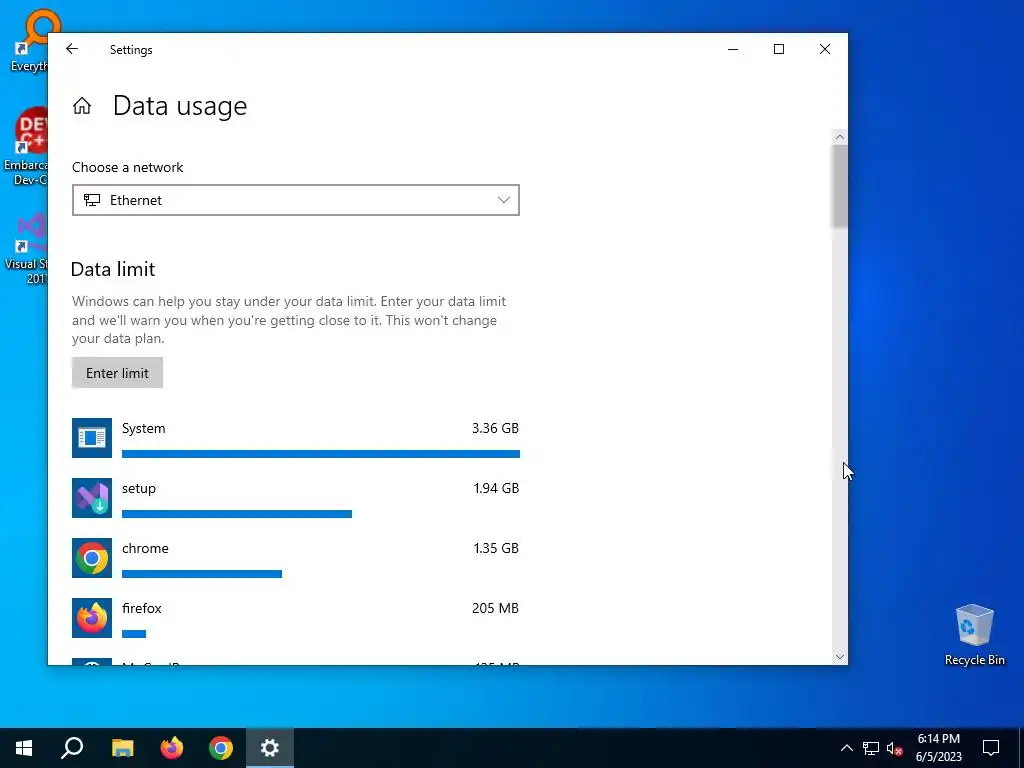
Task: Go back with the Settings back arrow
Action: (72, 49)
